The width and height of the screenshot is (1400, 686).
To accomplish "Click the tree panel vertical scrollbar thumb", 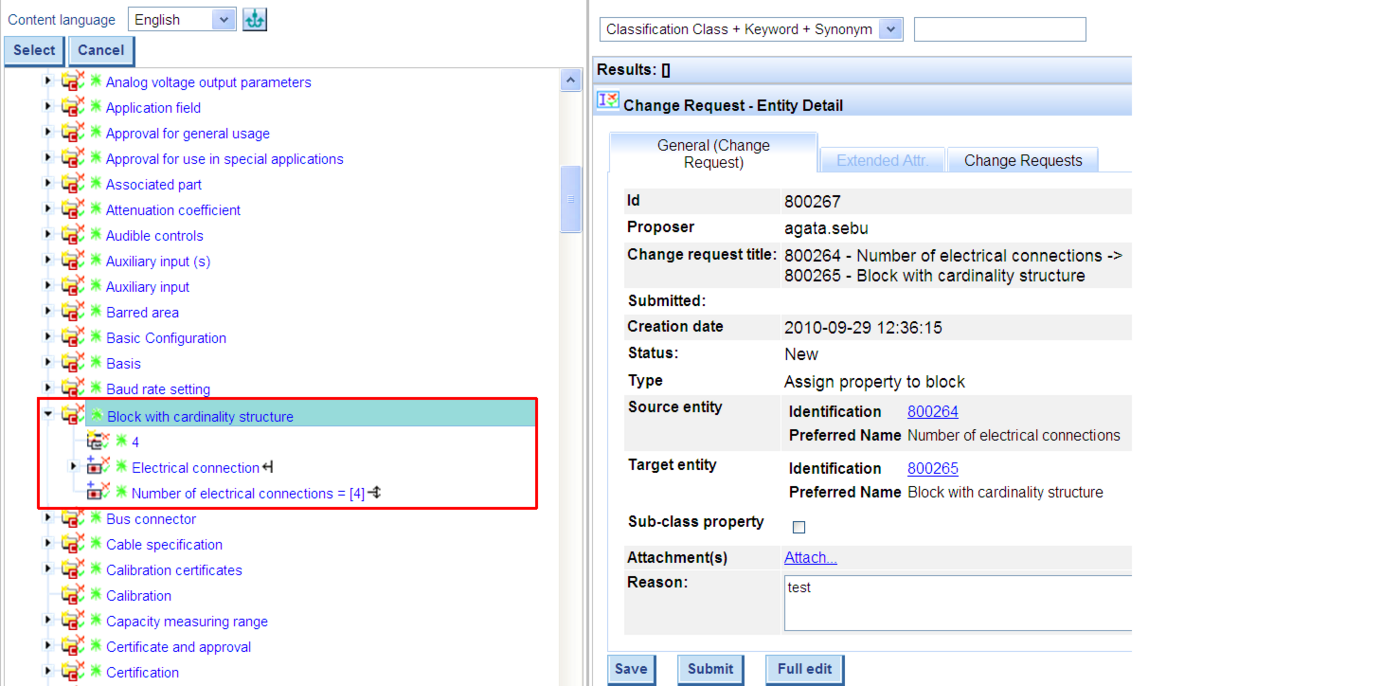I will tap(571, 198).
